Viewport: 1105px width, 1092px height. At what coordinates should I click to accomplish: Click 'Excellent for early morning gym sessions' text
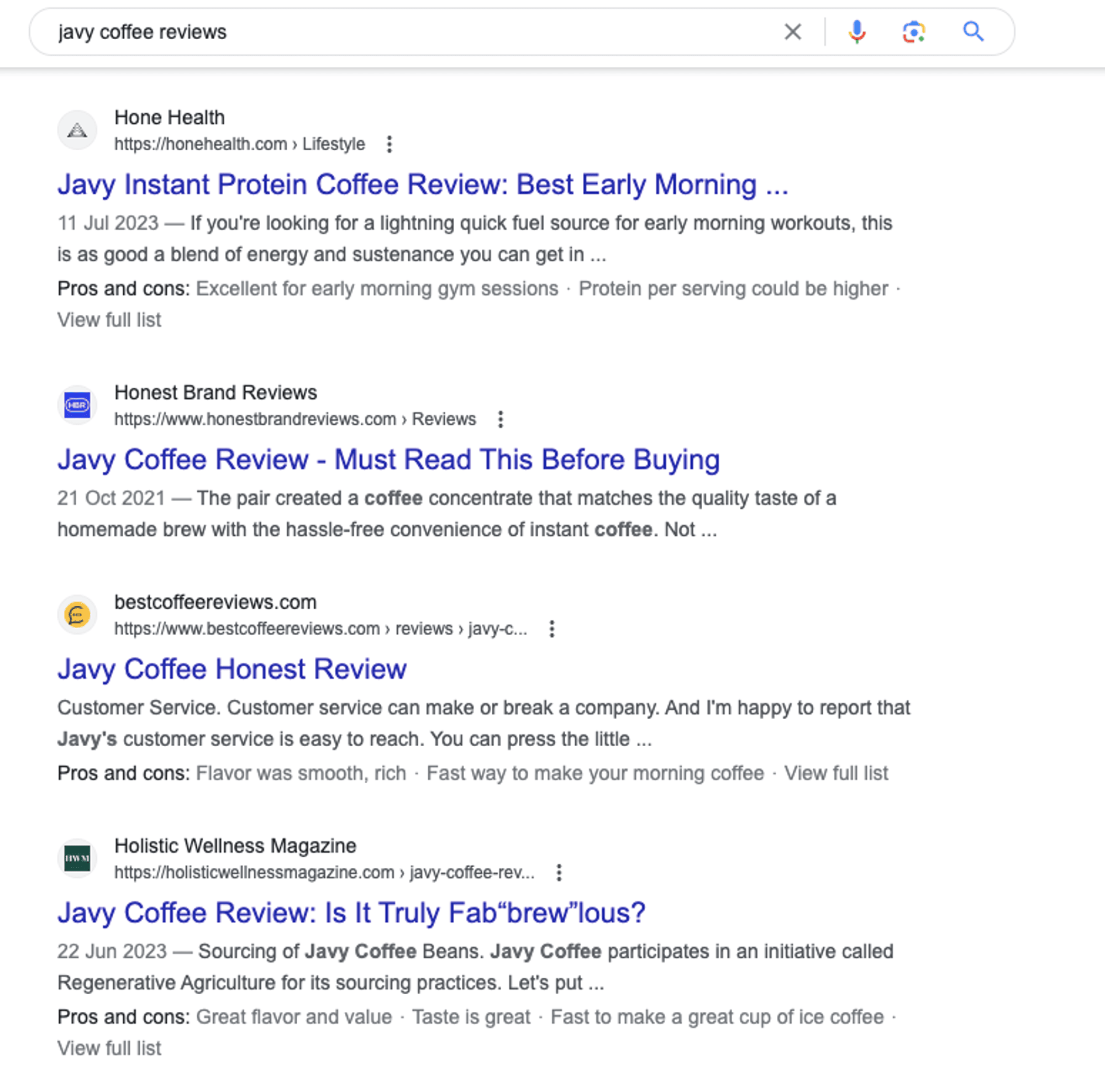click(377, 289)
